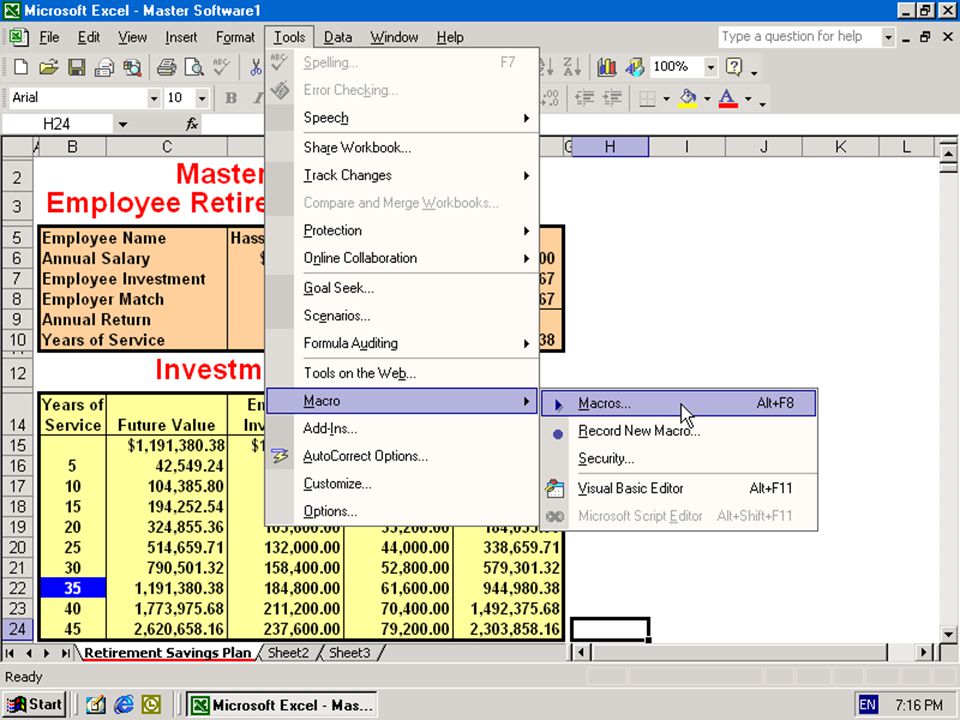Viewport: 960px width, 720px height.
Task: Click the Microsoft Excel Help question icon
Action: 733,67
